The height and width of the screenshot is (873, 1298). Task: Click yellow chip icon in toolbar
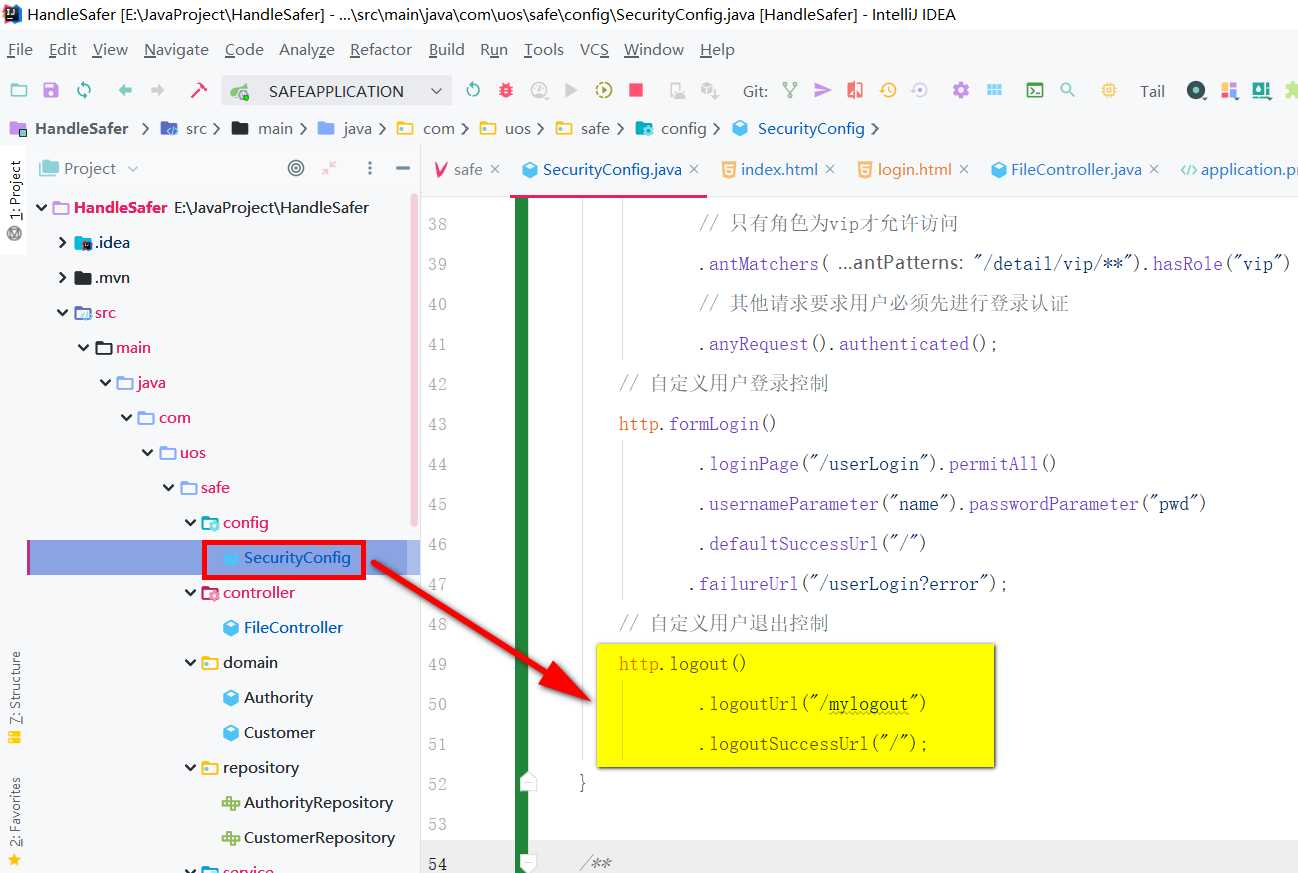coord(1108,90)
